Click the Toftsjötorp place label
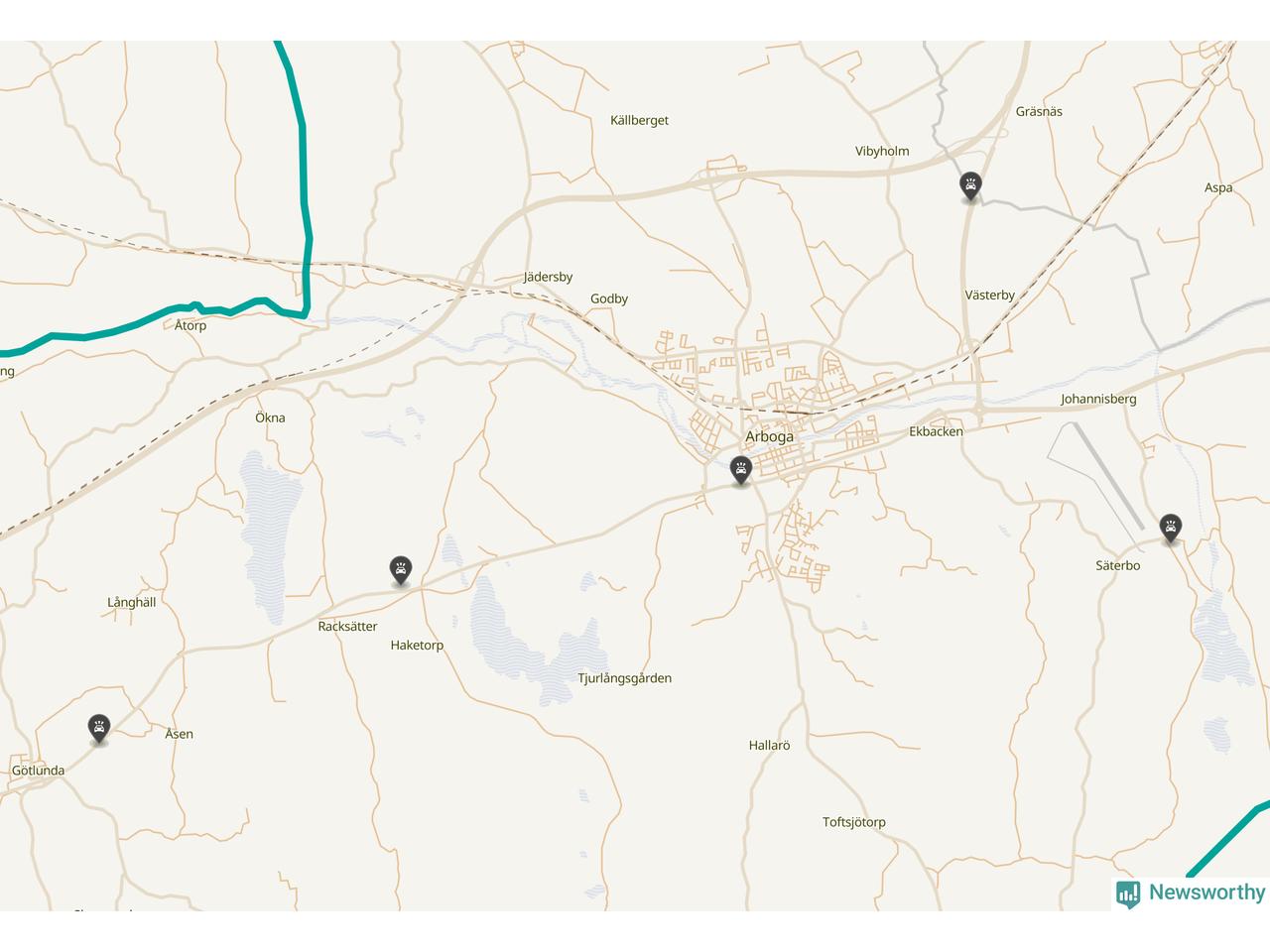The width and height of the screenshot is (1270, 952). pyautogui.click(x=853, y=822)
